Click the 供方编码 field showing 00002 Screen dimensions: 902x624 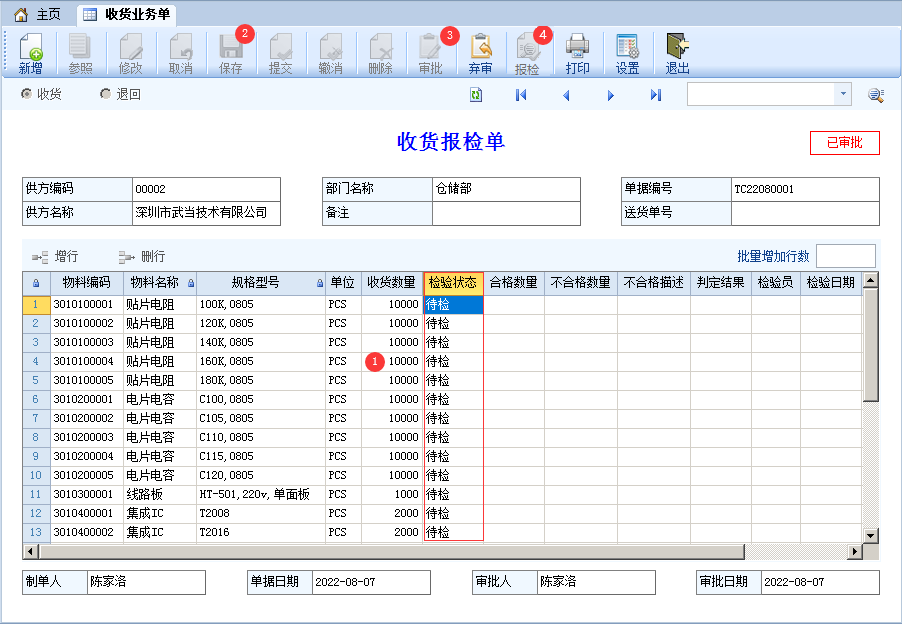click(206, 189)
